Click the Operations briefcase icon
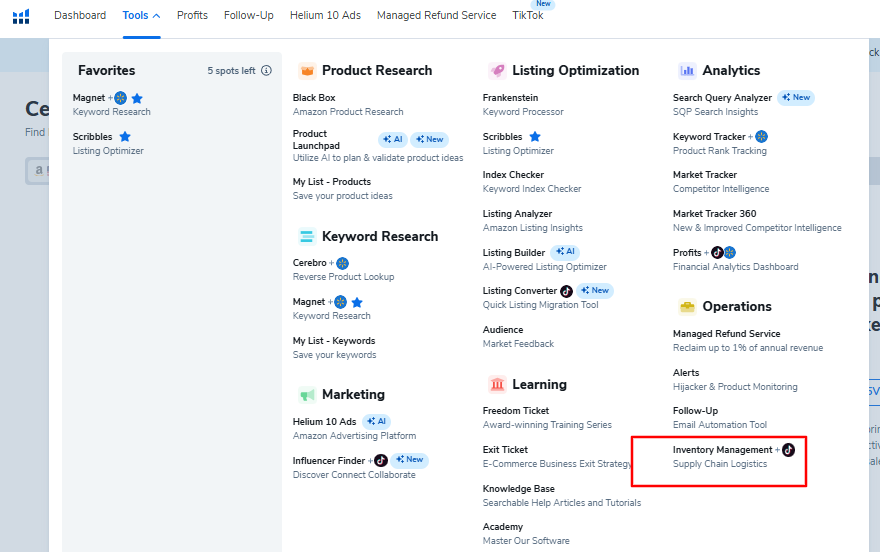The image size is (880, 552). point(688,307)
